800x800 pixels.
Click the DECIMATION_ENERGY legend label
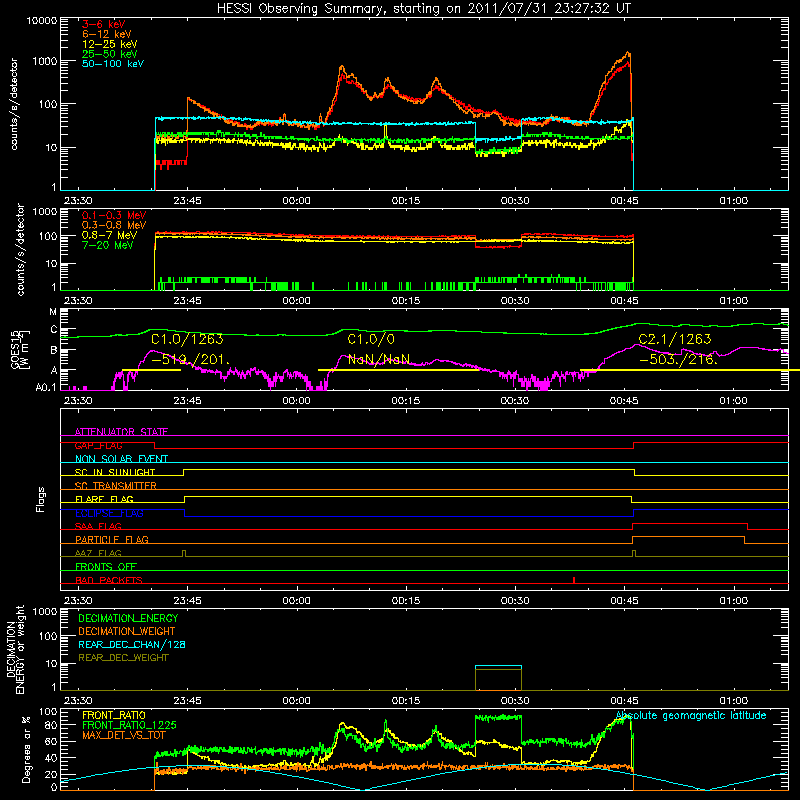128,618
